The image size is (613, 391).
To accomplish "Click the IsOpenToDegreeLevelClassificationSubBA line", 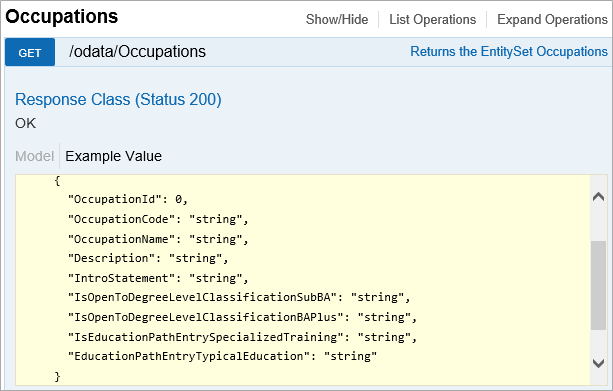I will (239, 297).
